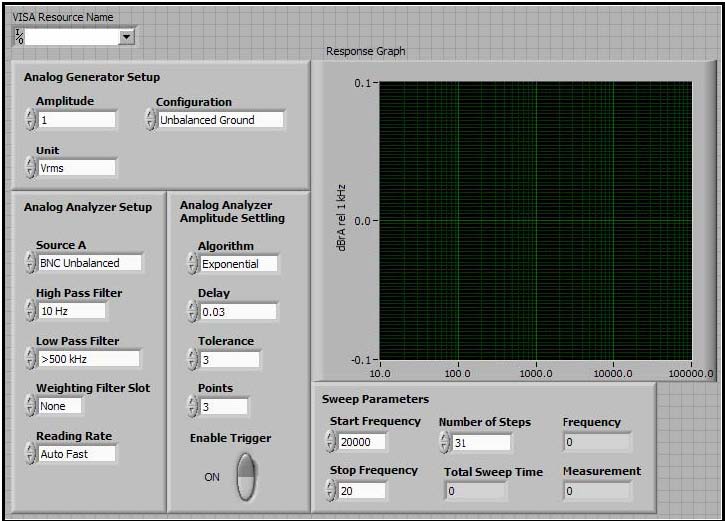Click the Start Frequency input field
The image size is (725, 521).
tap(361, 442)
